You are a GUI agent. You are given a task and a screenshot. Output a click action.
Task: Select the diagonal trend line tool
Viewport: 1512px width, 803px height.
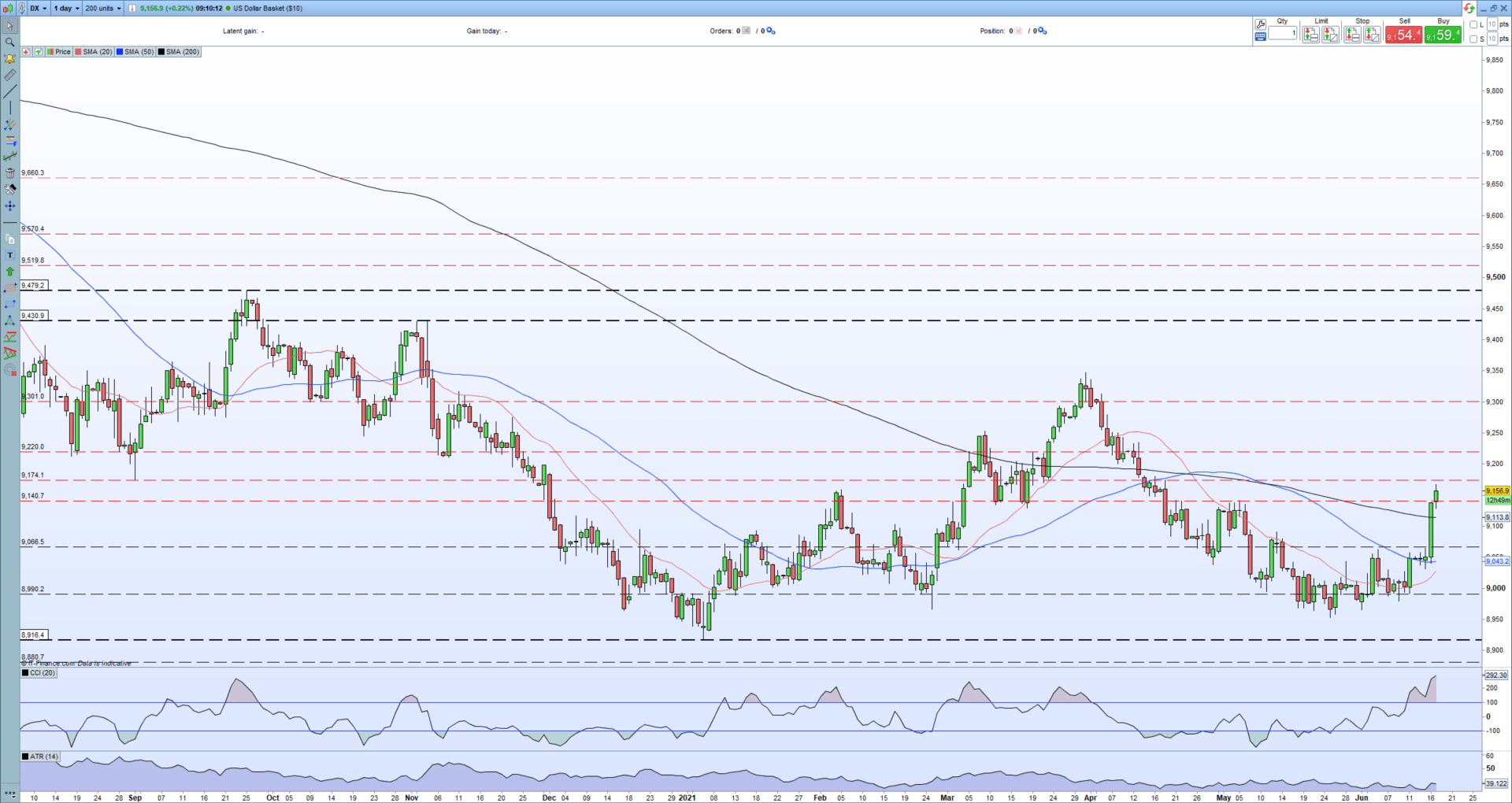9,92
